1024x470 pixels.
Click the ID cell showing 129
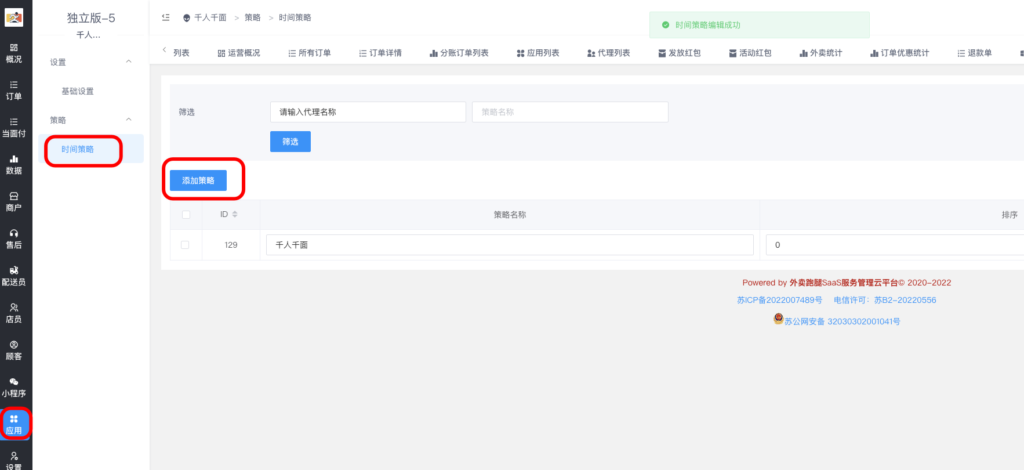pyautogui.click(x=231, y=245)
